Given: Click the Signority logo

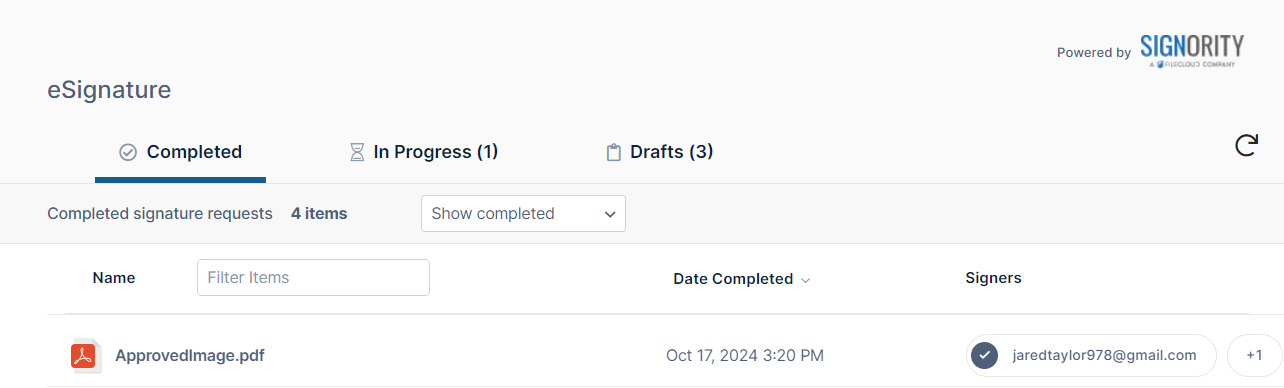Looking at the screenshot, I should pos(1191,51).
